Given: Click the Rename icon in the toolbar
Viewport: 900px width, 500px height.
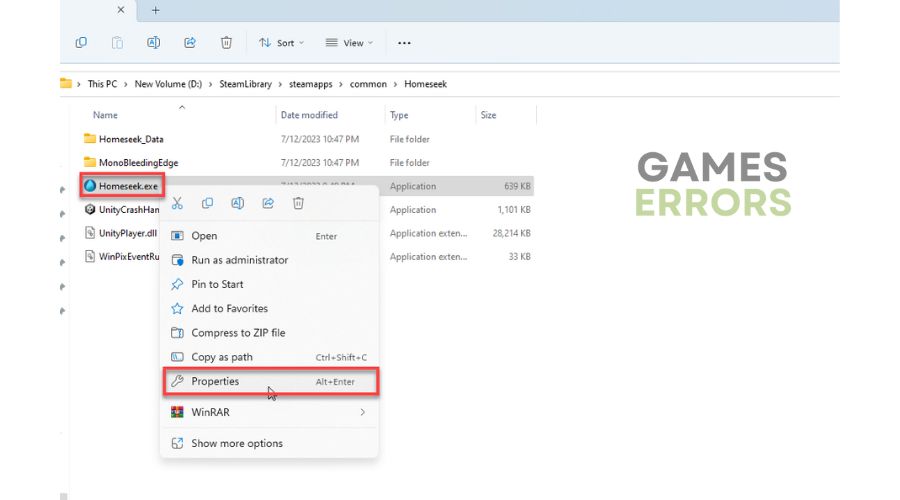Looking at the screenshot, I should coord(153,42).
